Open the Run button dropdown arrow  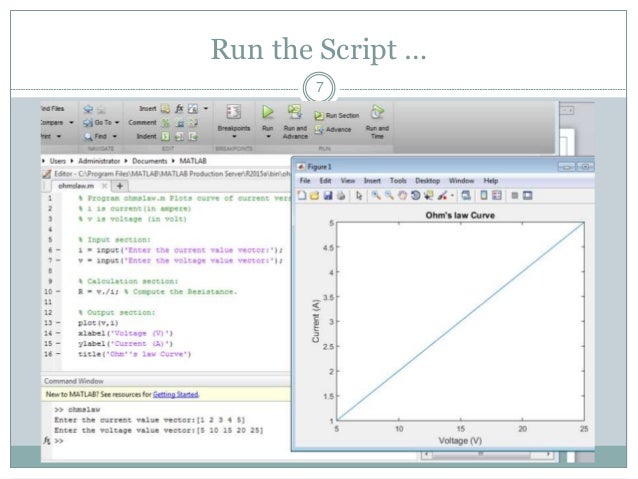click(268, 137)
